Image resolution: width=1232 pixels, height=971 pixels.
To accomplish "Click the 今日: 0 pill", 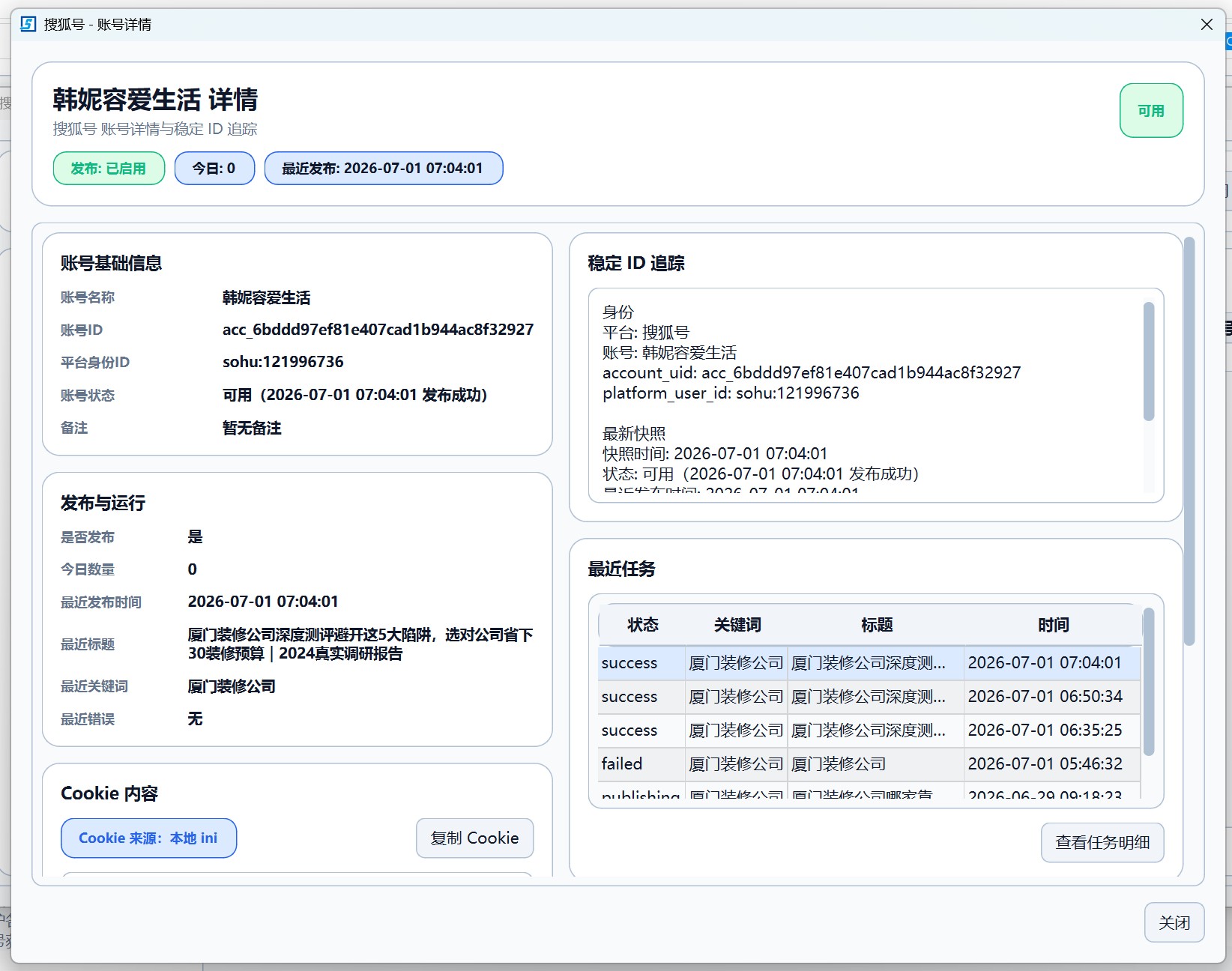I will tap(214, 168).
